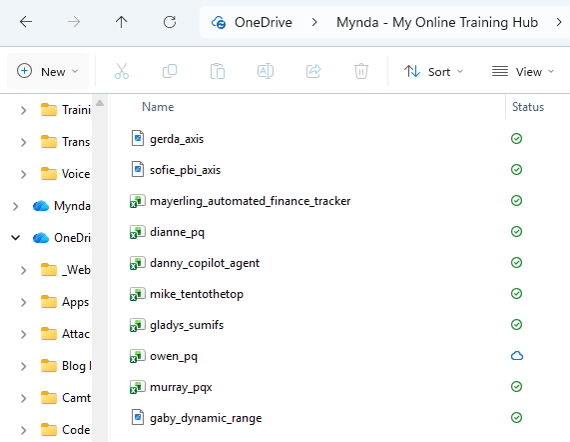
Task: Open the Camt folder in navigation pane
Action: click(65, 398)
